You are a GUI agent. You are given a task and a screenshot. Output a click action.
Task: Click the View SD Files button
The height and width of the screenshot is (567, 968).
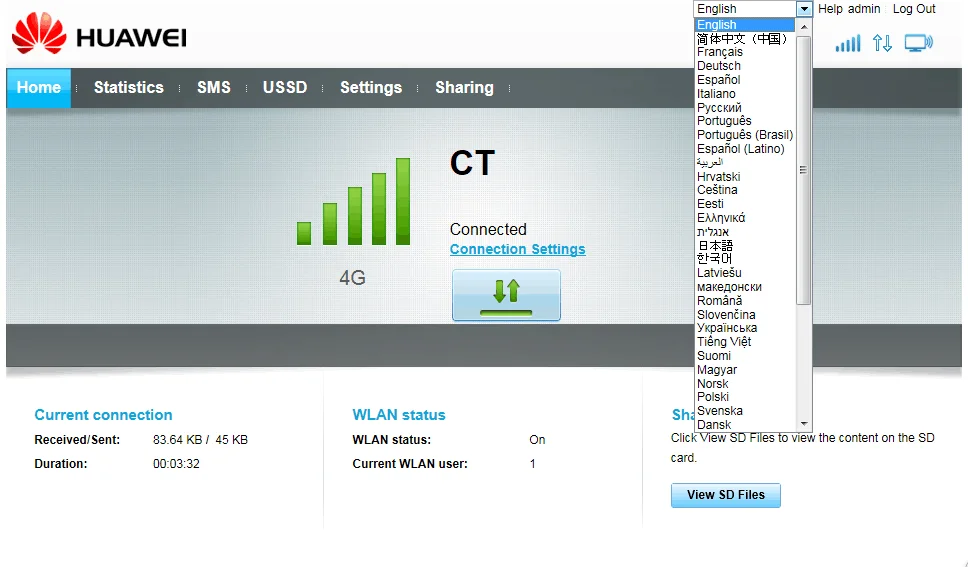[x=726, y=495]
